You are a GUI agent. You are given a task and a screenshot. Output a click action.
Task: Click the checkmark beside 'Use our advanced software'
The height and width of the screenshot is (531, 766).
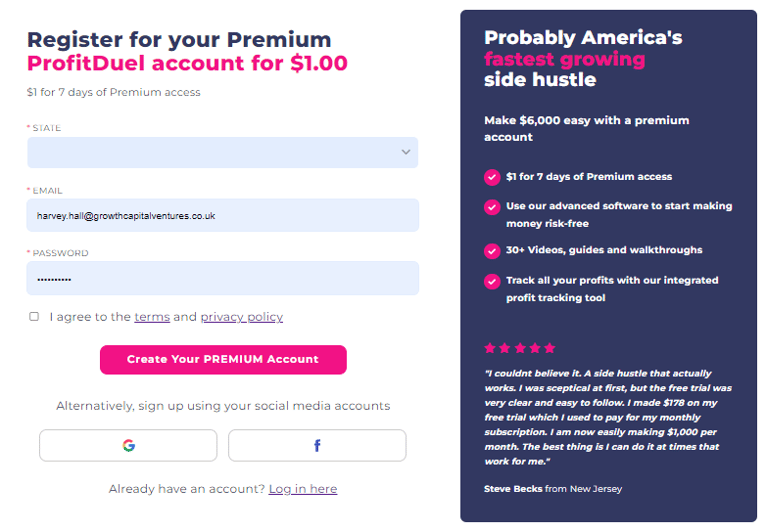[492, 207]
